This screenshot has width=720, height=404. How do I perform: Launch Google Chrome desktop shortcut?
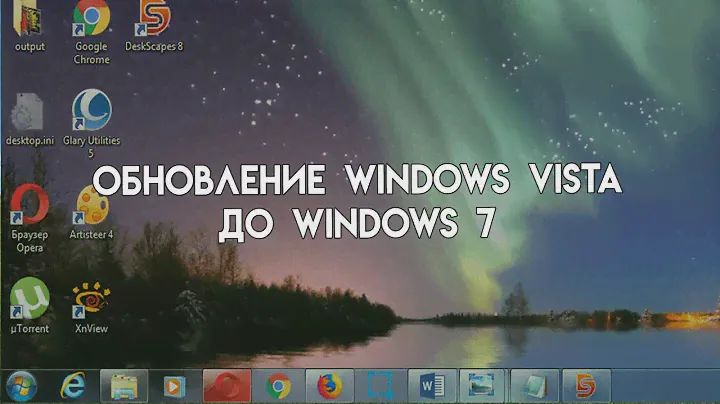coord(91,20)
